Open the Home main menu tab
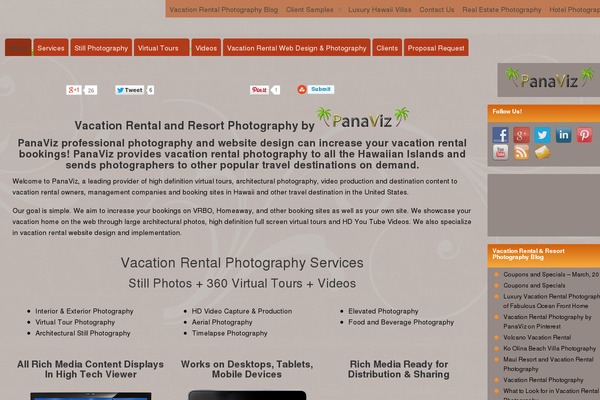 (x=18, y=47)
